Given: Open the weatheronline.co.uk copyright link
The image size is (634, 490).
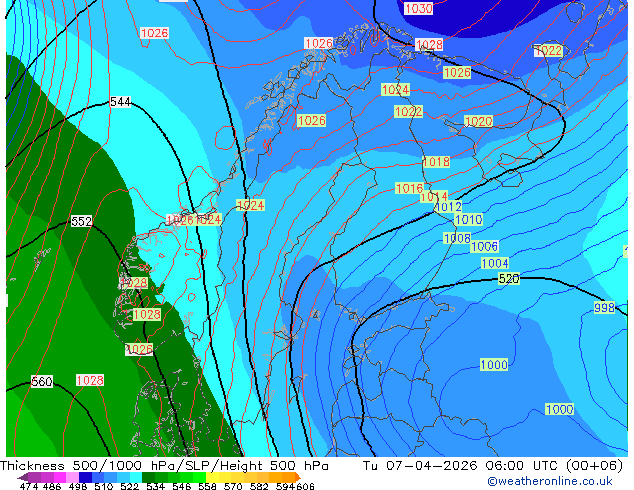Looking at the screenshot, I should pyautogui.click(x=549, y=481).
